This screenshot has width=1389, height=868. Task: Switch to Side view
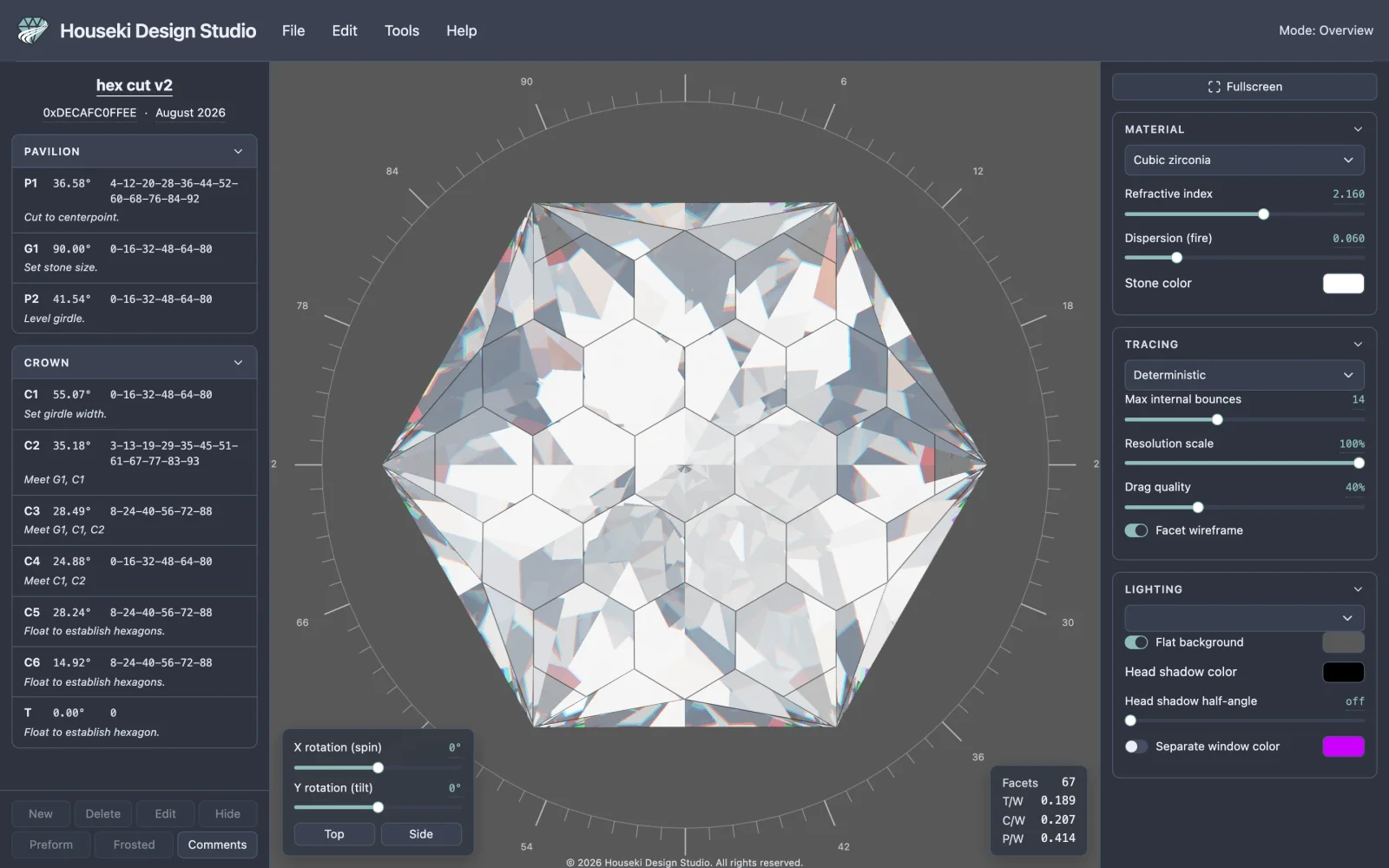pyautogui.click(x=421, y=834)
